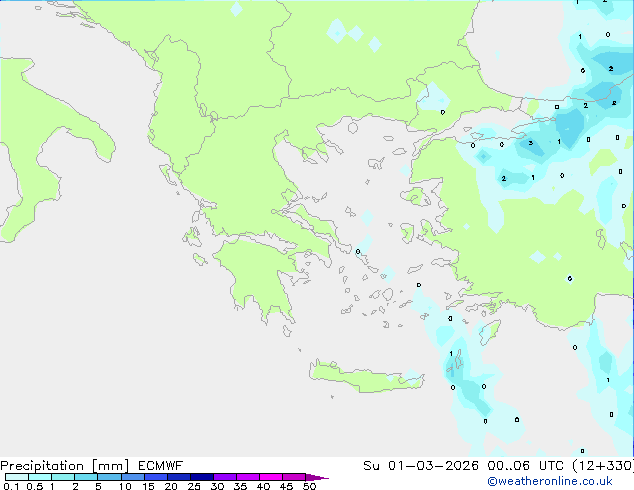Click the navy swatch between 25 and 30
634x490 pixels.
202,477
